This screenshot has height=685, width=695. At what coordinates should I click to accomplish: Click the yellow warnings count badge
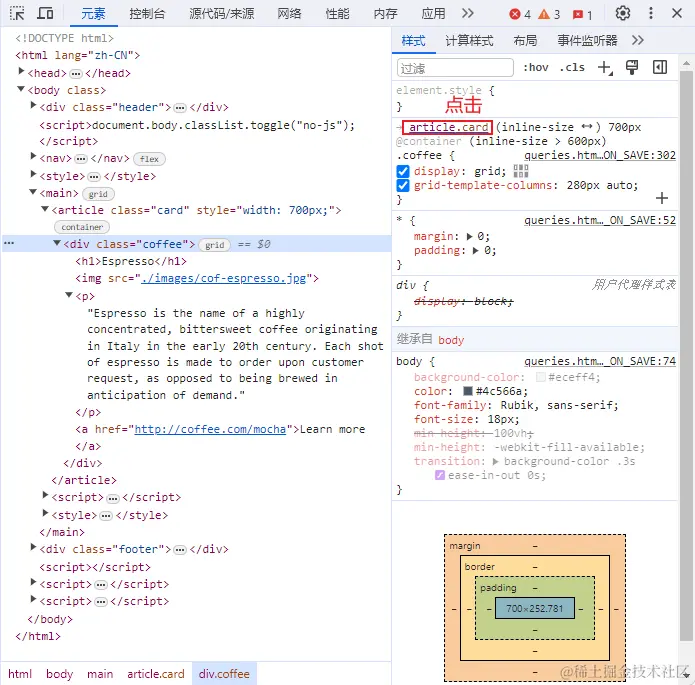point(549,15)
